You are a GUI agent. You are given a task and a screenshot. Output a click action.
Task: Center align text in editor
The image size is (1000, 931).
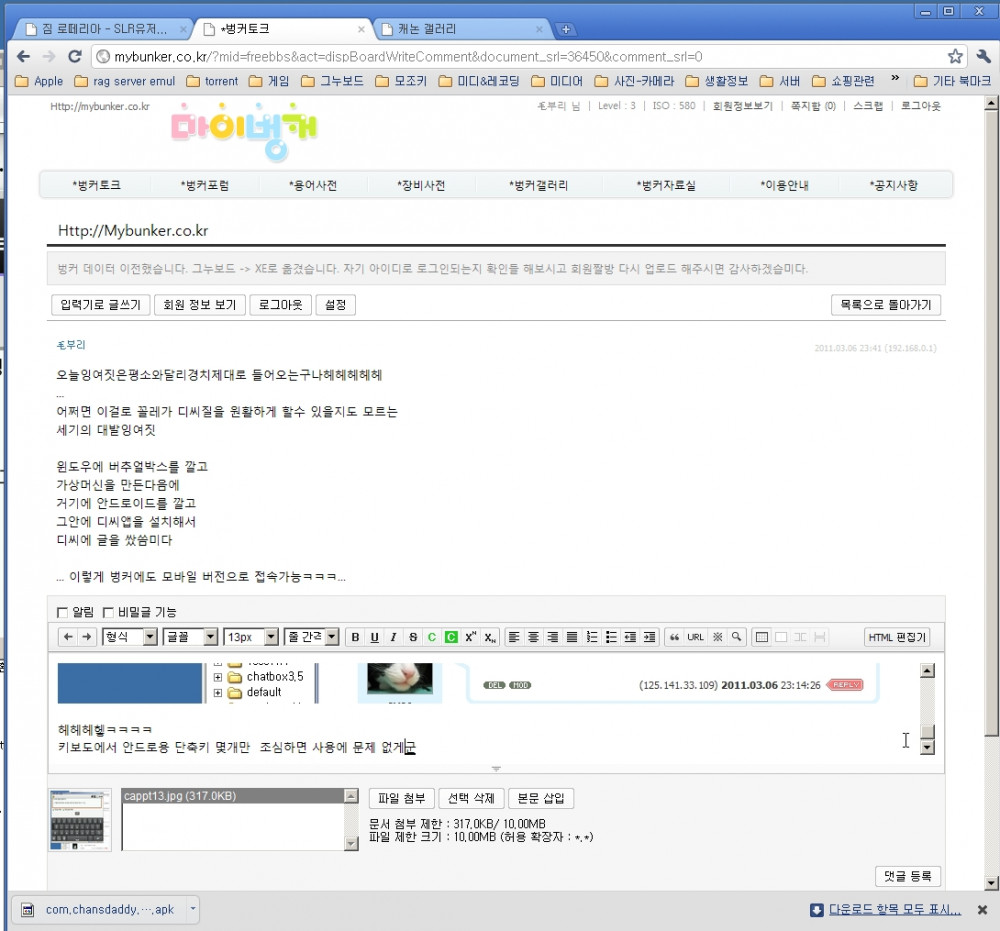pyautogui.click(x=533, y=637)
